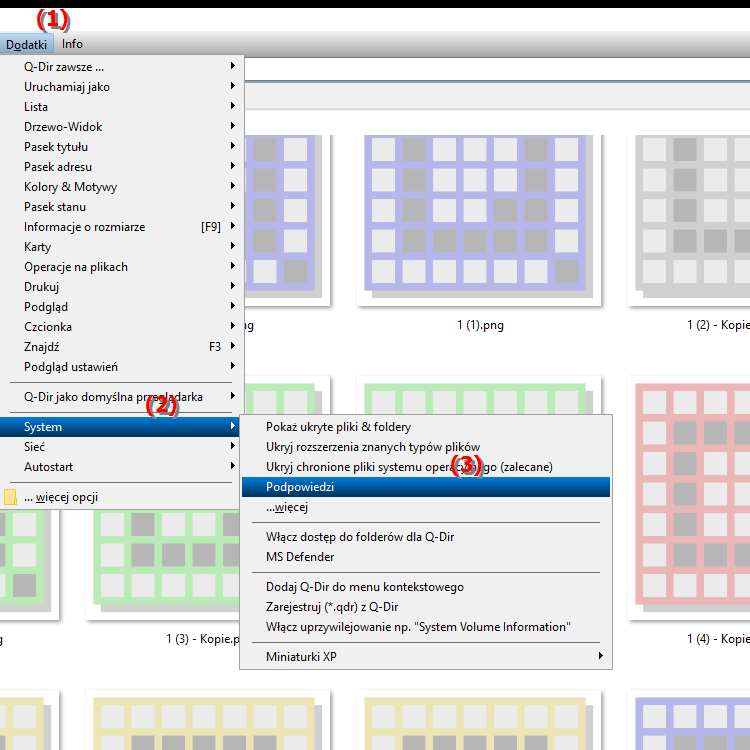Select the green thumbnail above 1 (3) - Kopie
The width and height of the screenshot is (750, 750).
click(163, 564)
